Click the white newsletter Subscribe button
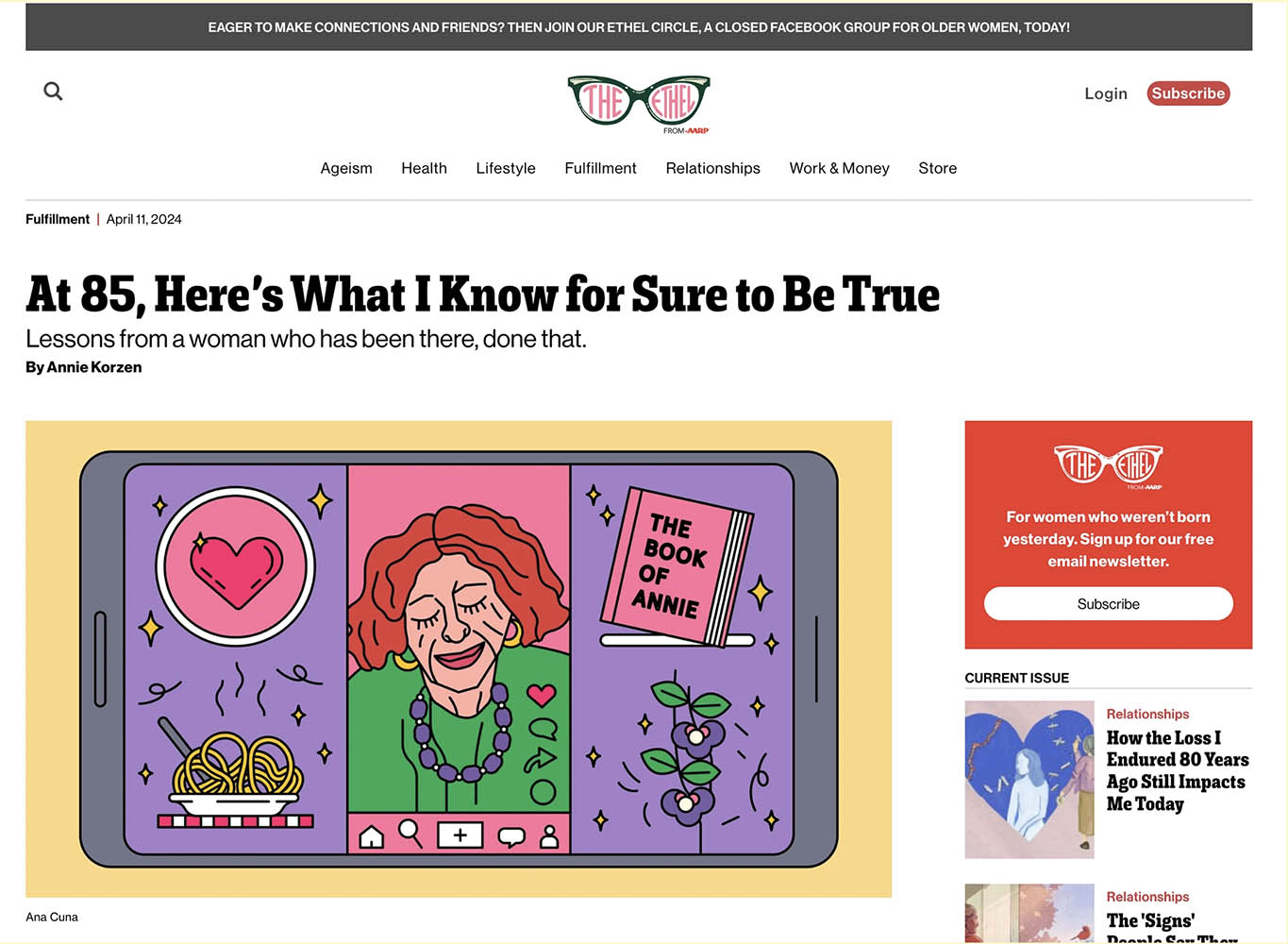The image size is (1288, 944). pos(1109,604)
